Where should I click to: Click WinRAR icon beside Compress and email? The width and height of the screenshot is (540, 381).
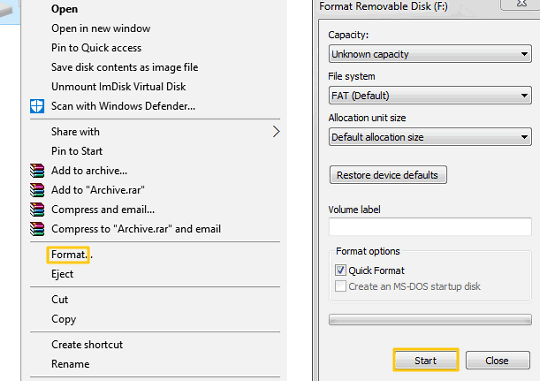point(37,209)
